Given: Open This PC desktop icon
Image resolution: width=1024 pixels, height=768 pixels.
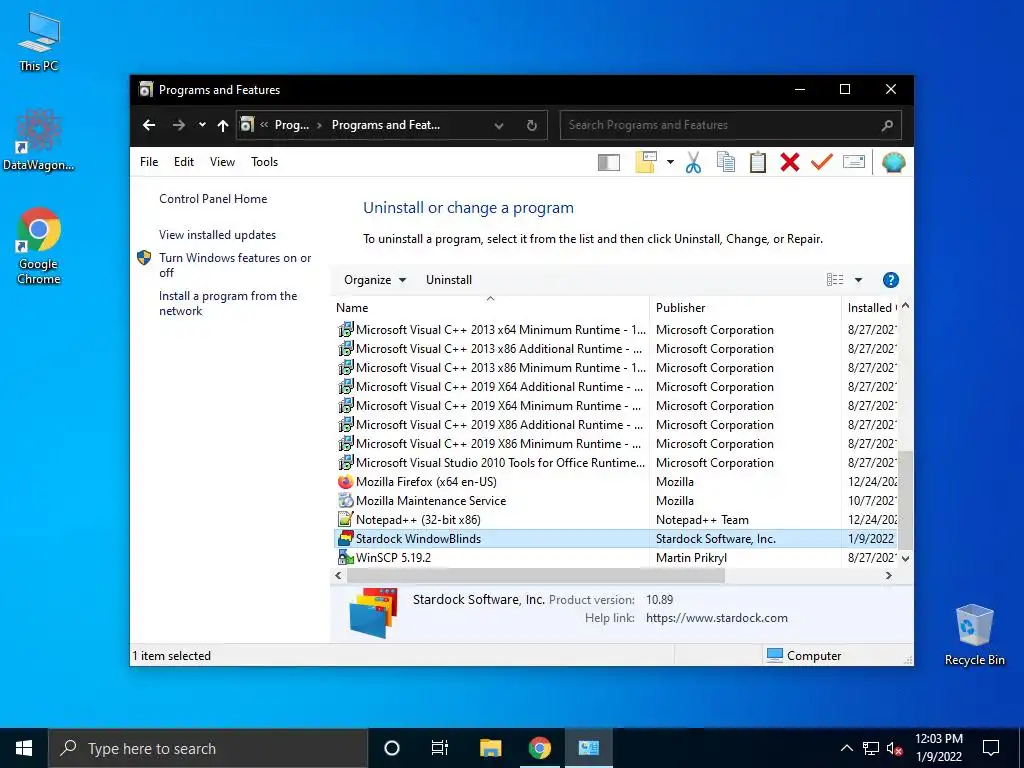Looking at the screenshot, I should coord(39,42).
